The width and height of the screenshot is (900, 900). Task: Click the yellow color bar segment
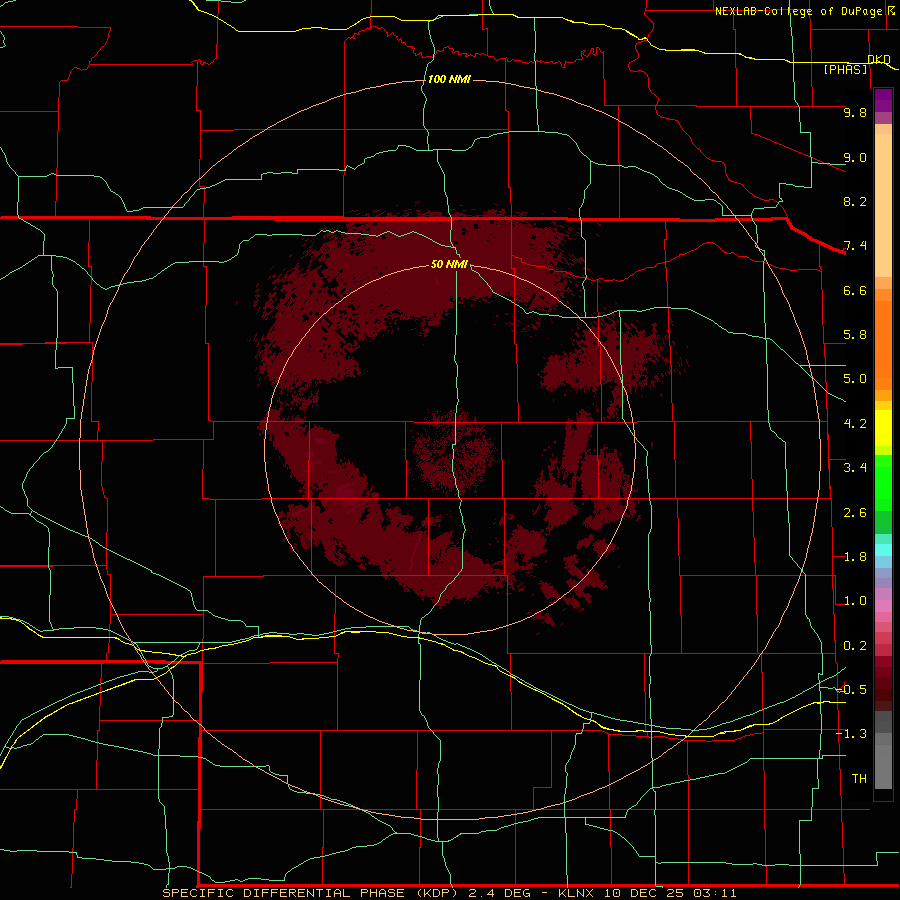883,428
